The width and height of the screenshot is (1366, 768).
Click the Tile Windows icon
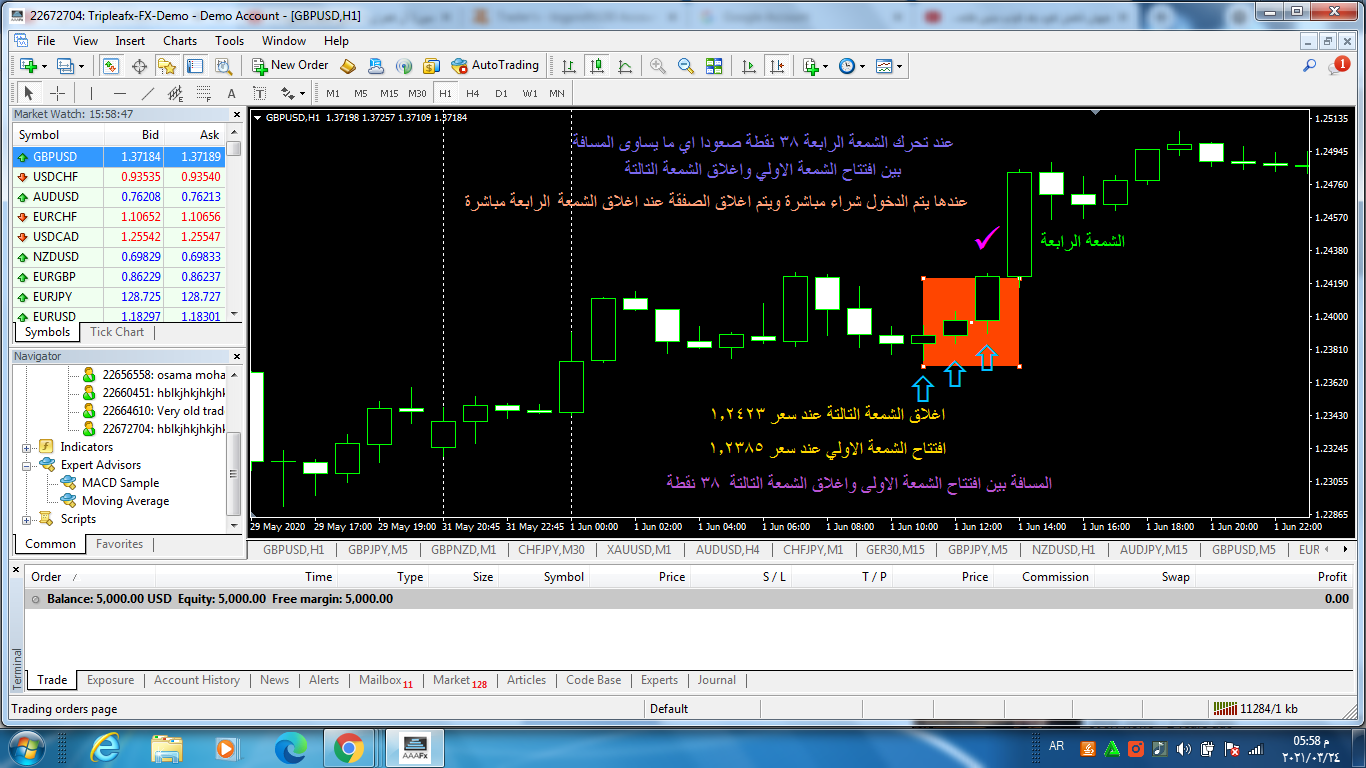(714, 66)
